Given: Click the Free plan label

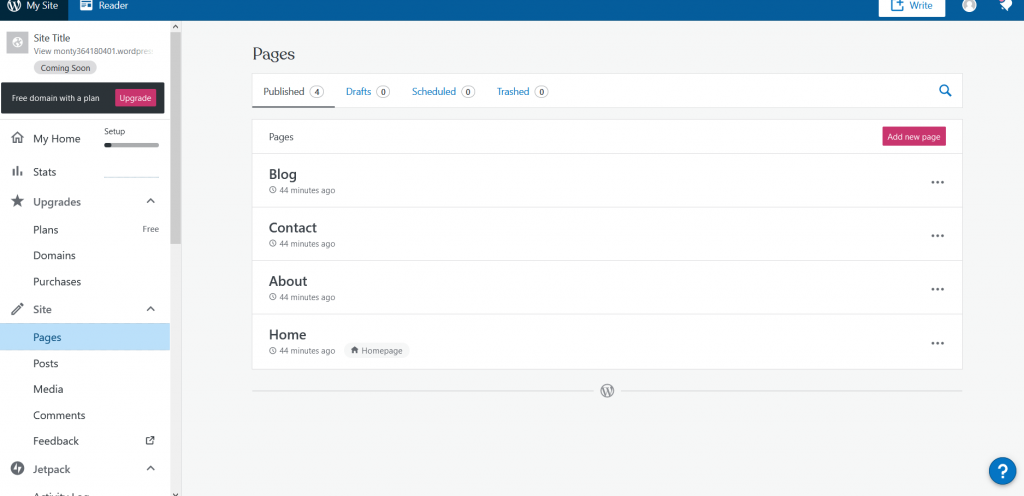Looking at the screenshot, I should pos(151,229).
